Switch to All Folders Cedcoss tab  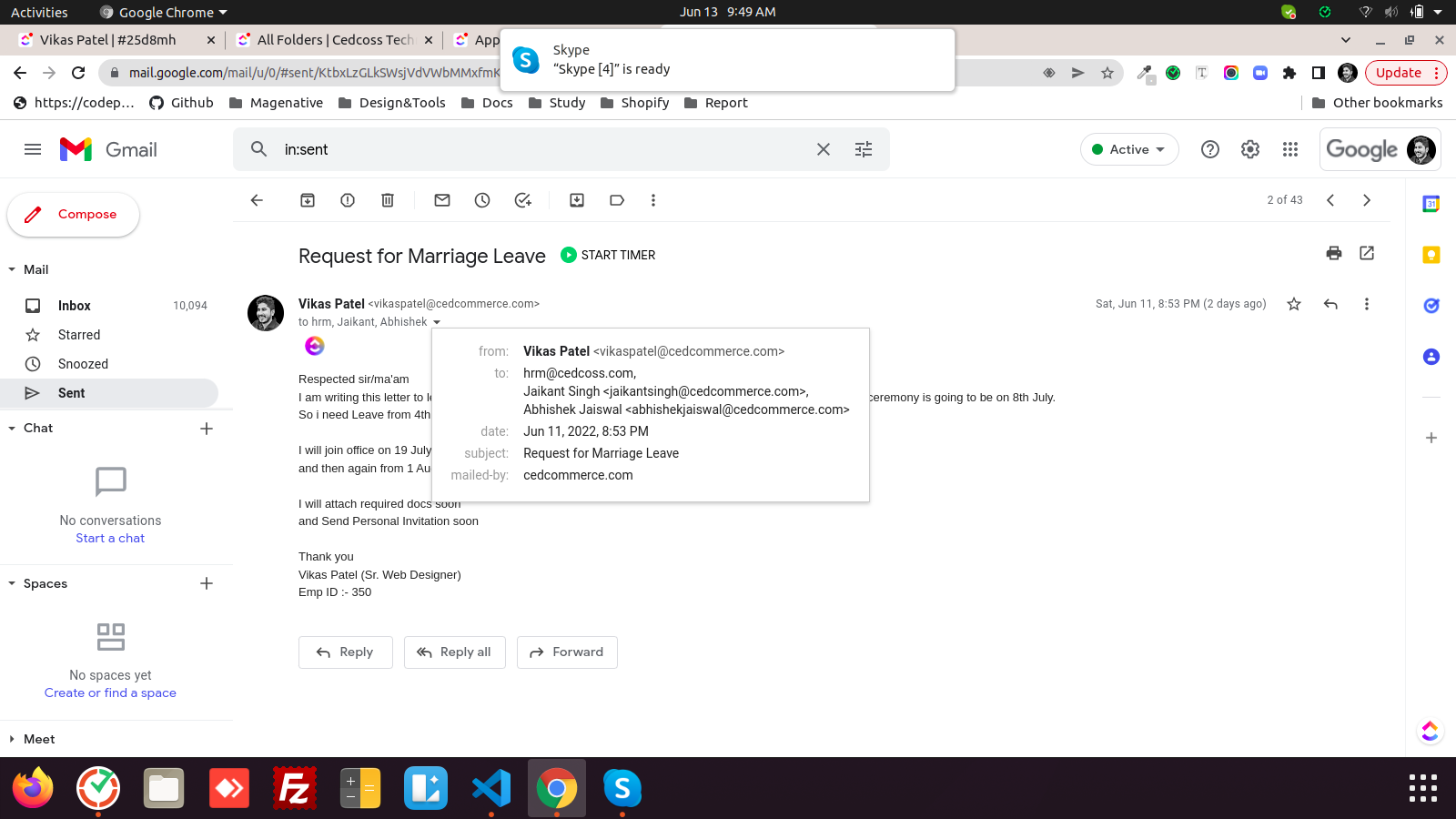(334, 40)
